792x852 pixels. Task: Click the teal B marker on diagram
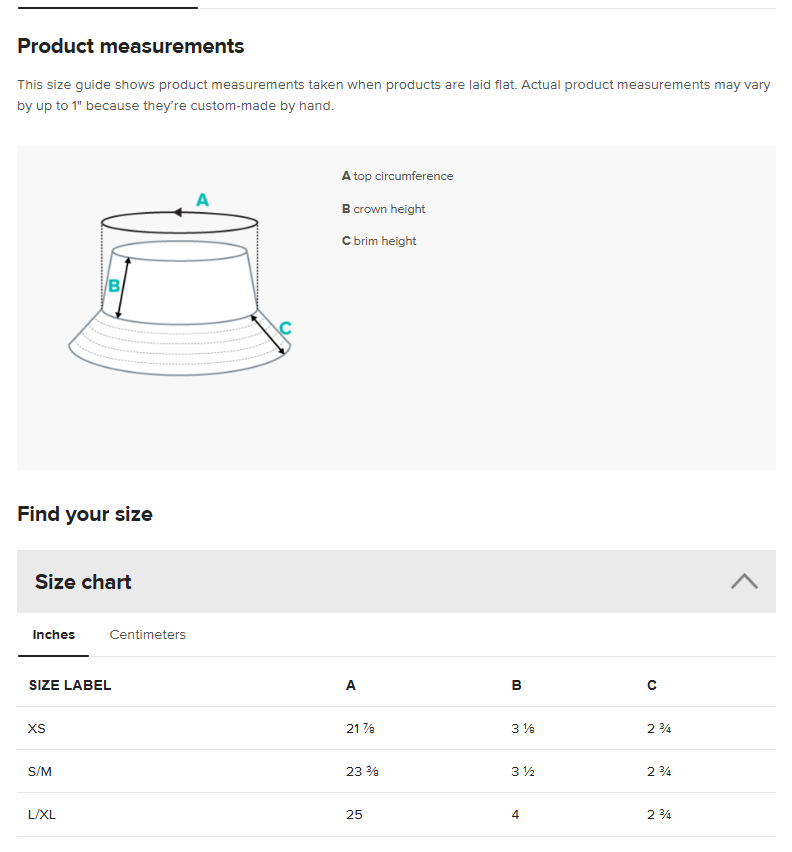pos(114,285)
